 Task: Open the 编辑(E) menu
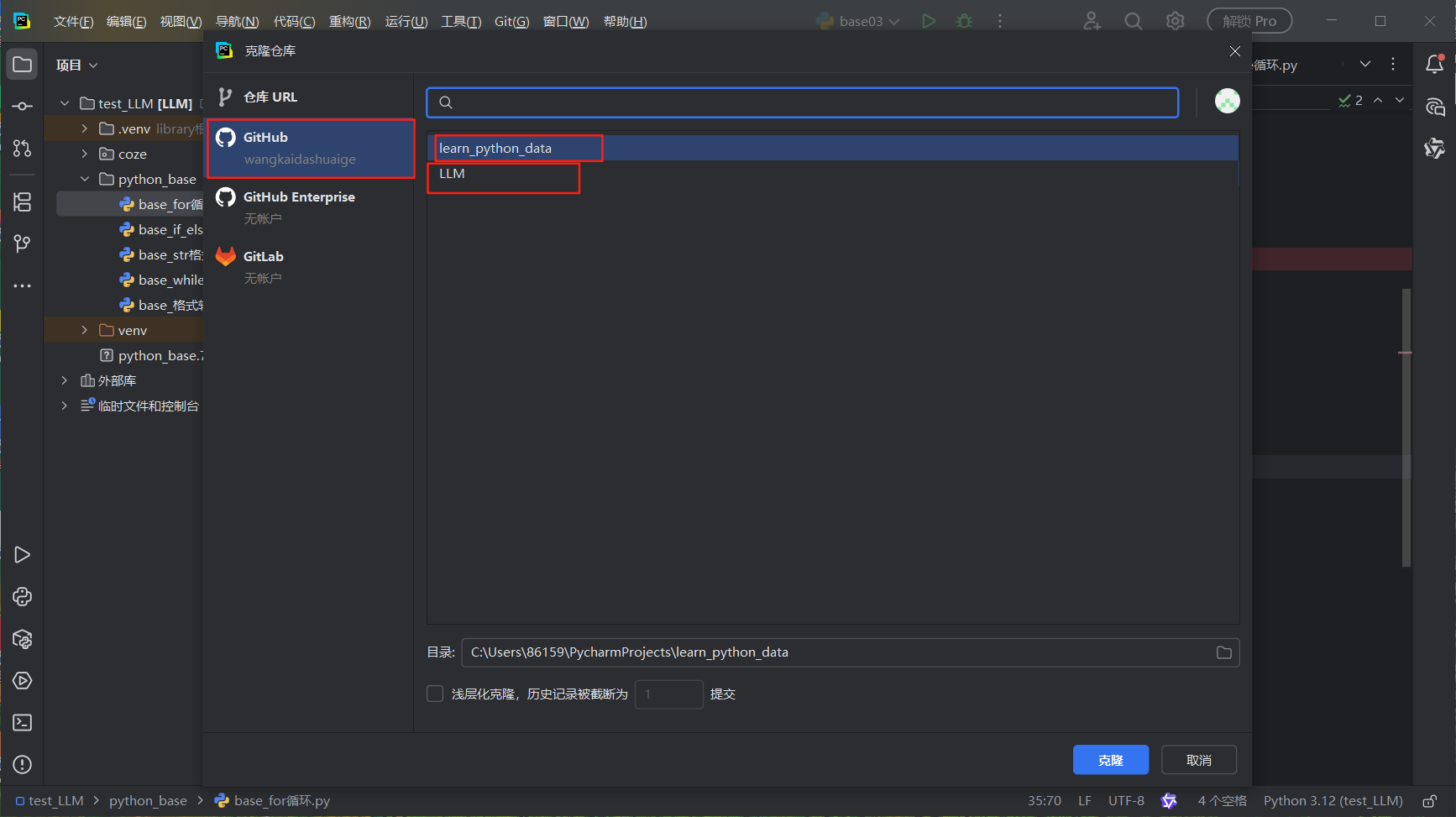126,21
